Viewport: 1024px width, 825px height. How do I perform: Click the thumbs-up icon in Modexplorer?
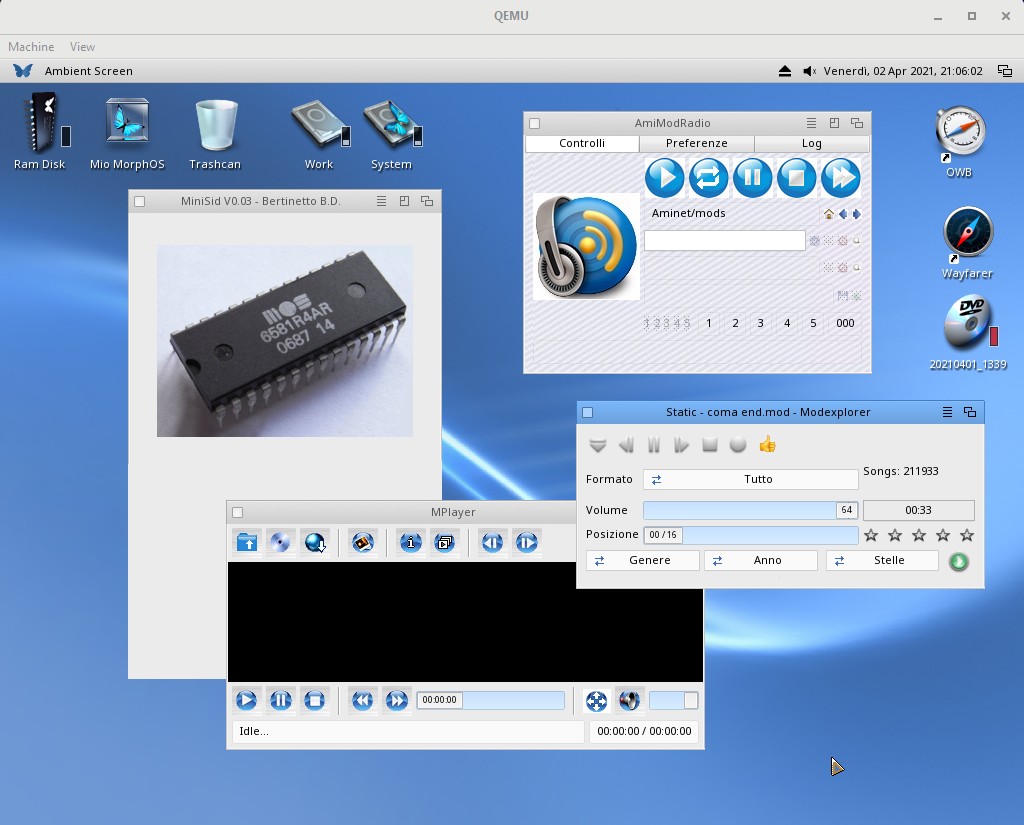[x=767, y=445]
